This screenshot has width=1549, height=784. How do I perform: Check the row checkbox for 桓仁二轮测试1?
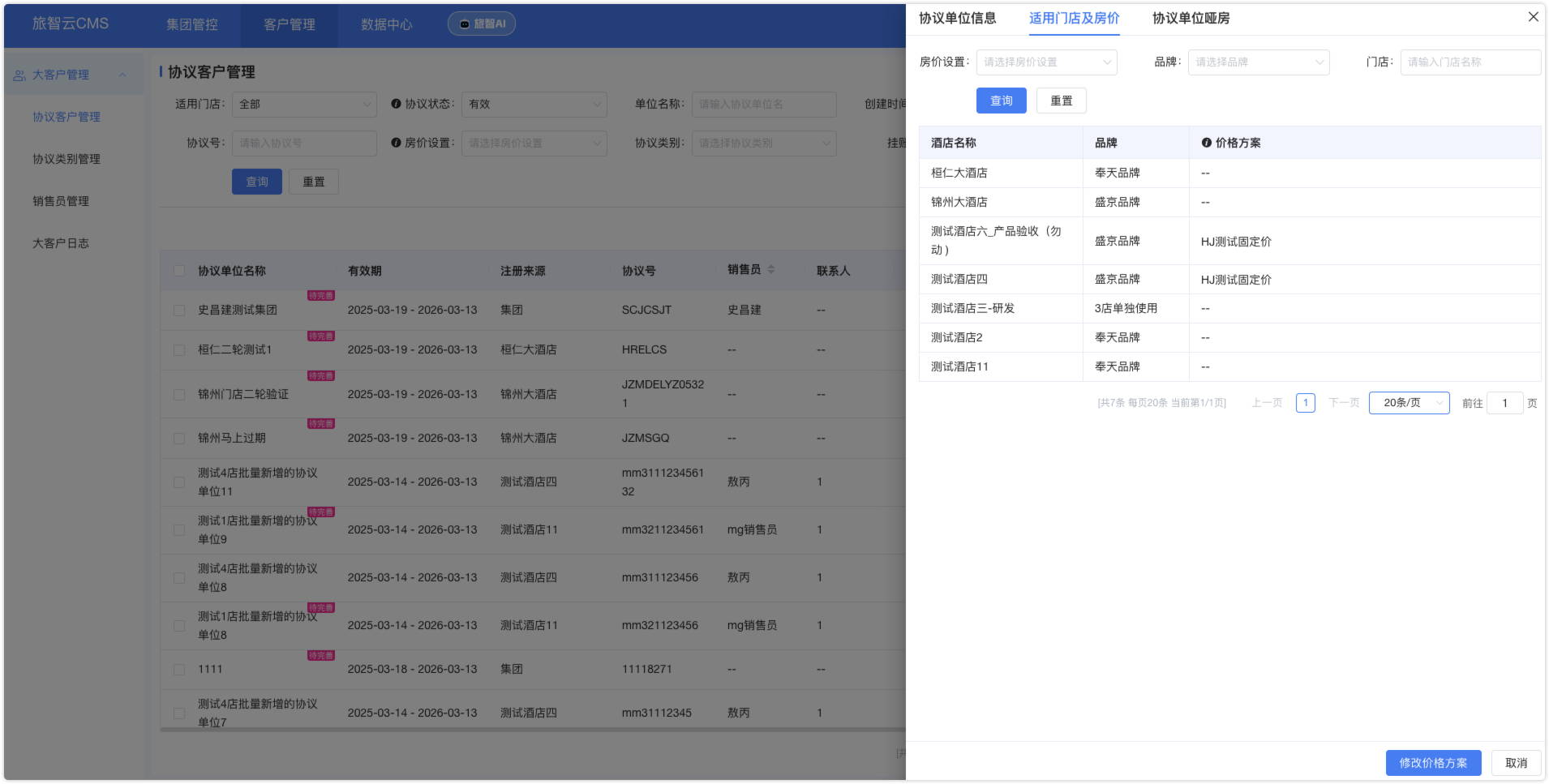[179, 350]
